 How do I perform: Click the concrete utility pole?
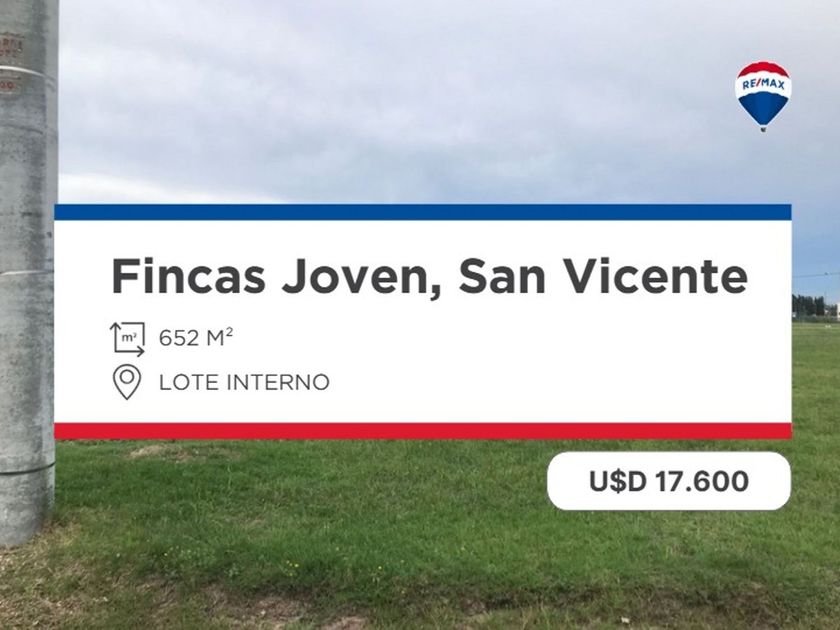click(x=28, y=268)
